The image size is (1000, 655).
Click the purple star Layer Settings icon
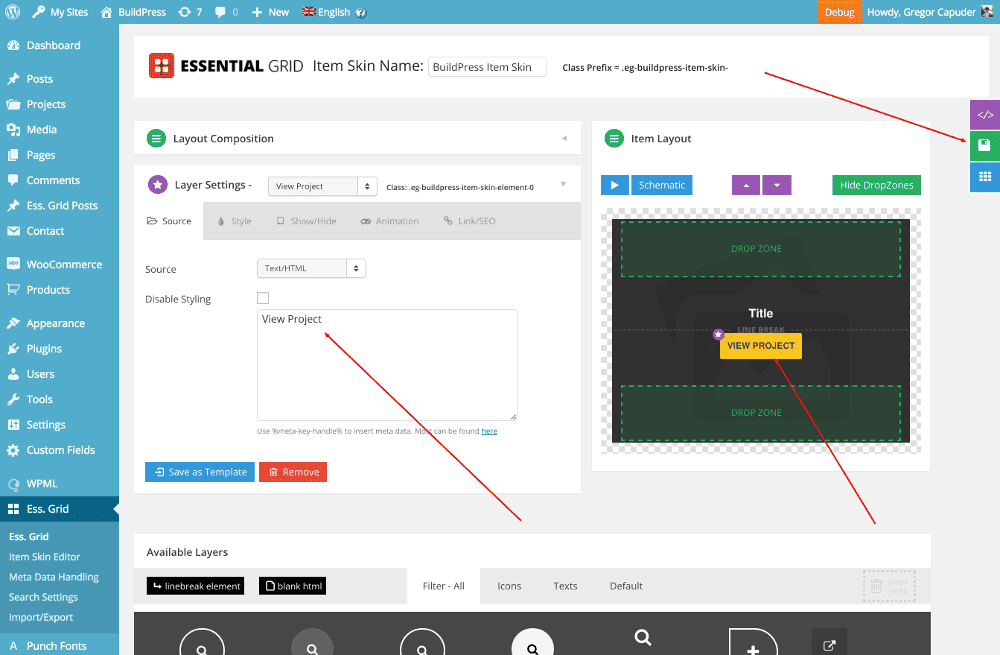[x=158, y=184]
